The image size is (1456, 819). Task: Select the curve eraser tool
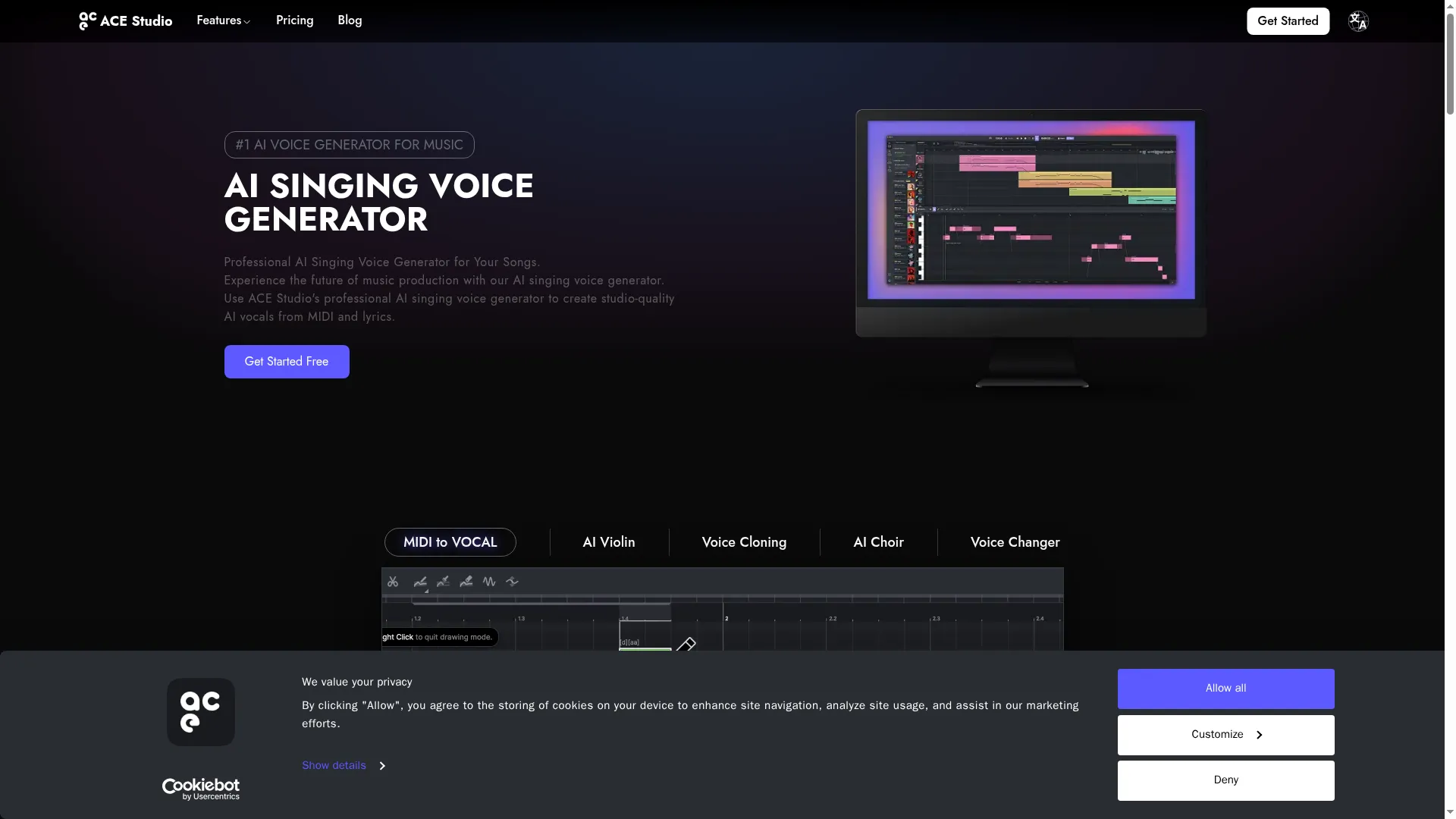[x=466, y=582]
